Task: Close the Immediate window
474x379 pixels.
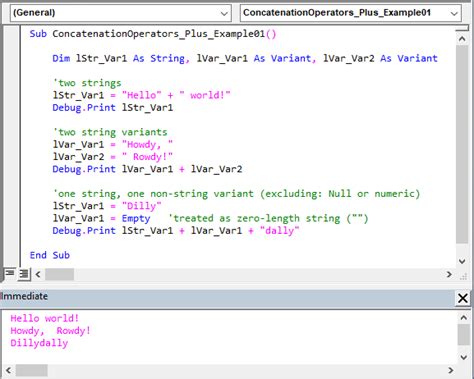Action: coord(463,298)
